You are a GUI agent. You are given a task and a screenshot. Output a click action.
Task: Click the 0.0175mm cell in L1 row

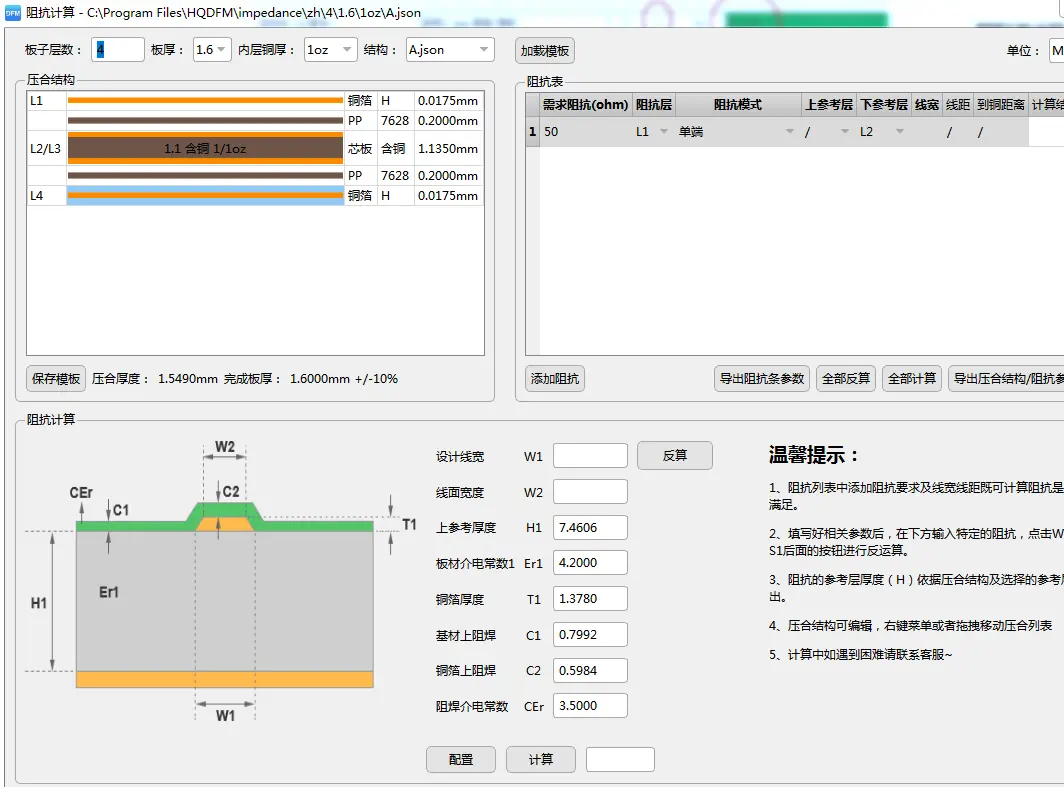click(448, 100)
